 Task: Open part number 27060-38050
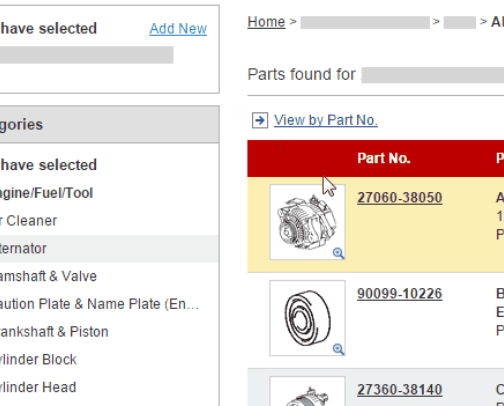[400, 198]
